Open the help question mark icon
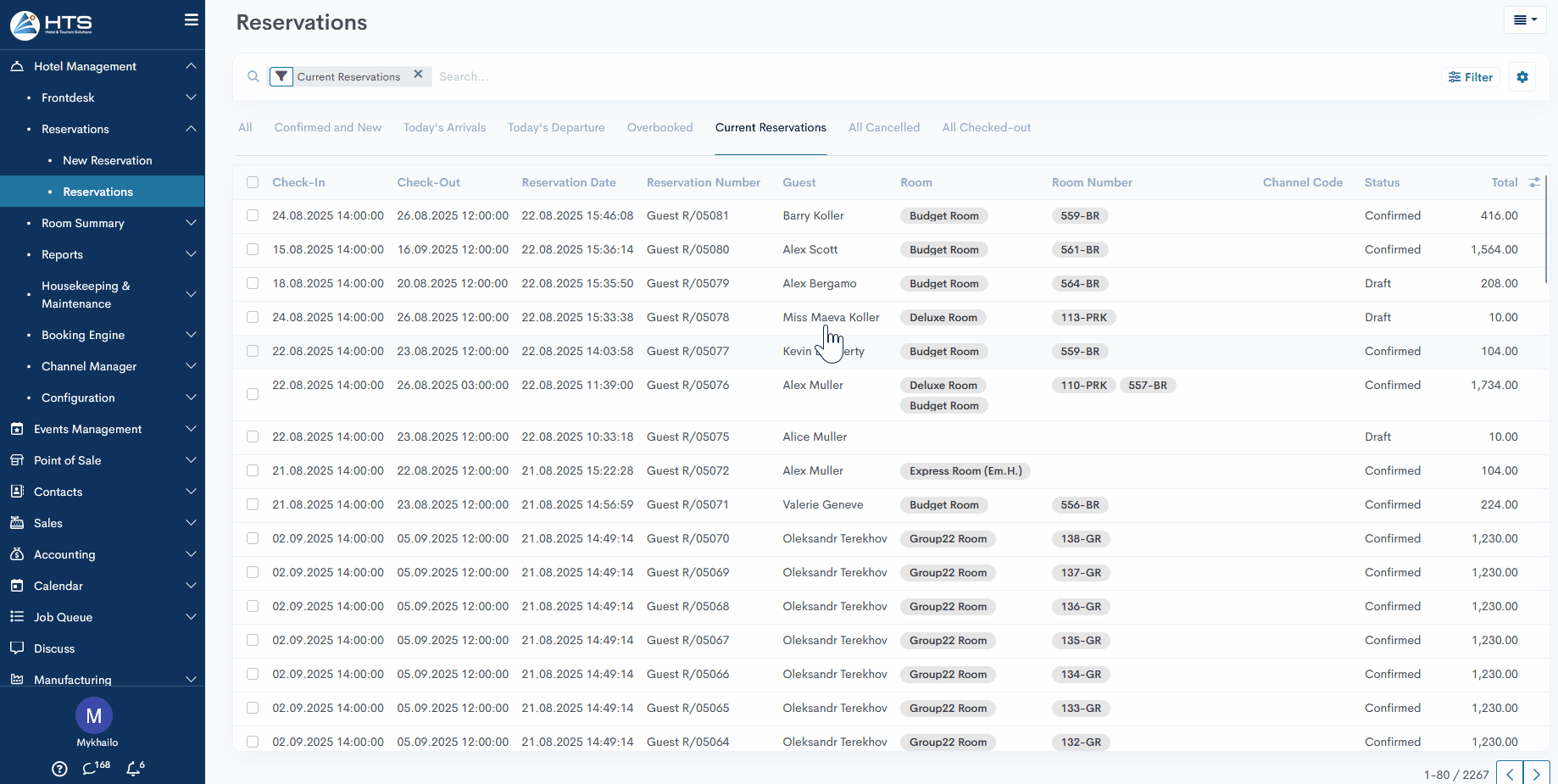The image size is (1558, 784). pyautogui.click(x=59, y=769)
